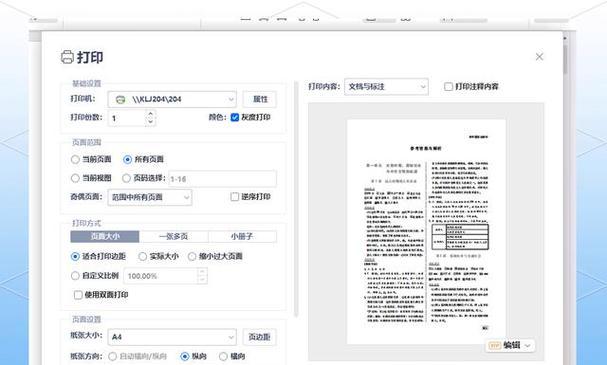The height and width of the screenshot is (365, 607).
Task: Expand the chevron next to 编辑
Action: point(528,346)
